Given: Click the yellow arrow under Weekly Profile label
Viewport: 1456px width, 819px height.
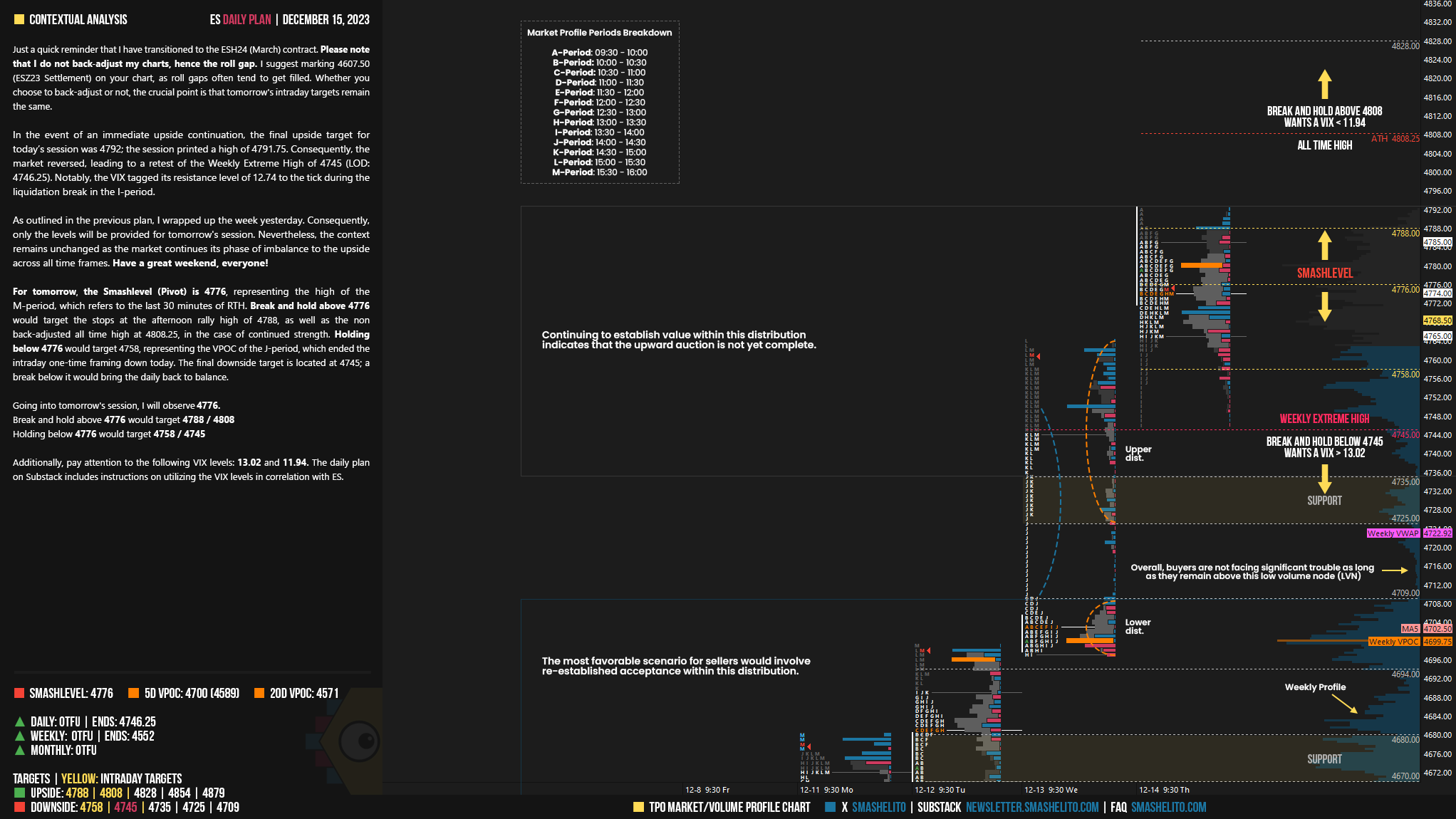Looking at the screenshot, I should [1344, 704].
